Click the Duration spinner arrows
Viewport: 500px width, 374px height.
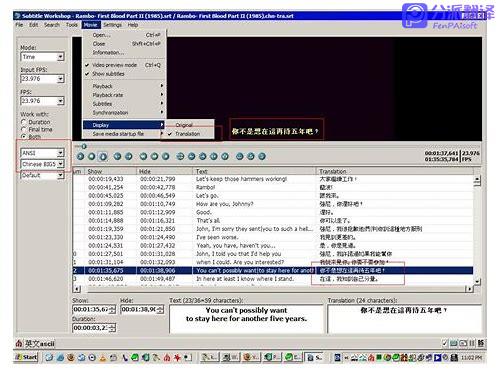pyautogui.click(x=113, y=328)
